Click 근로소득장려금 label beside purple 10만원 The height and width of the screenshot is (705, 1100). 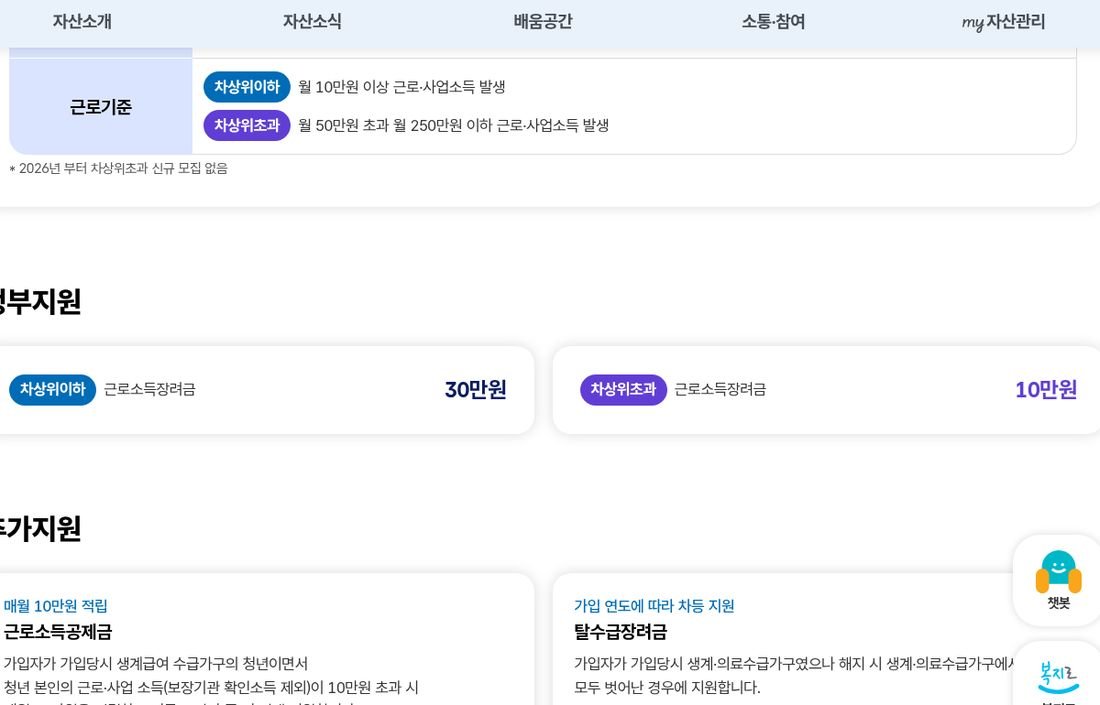tap(720, 389)
